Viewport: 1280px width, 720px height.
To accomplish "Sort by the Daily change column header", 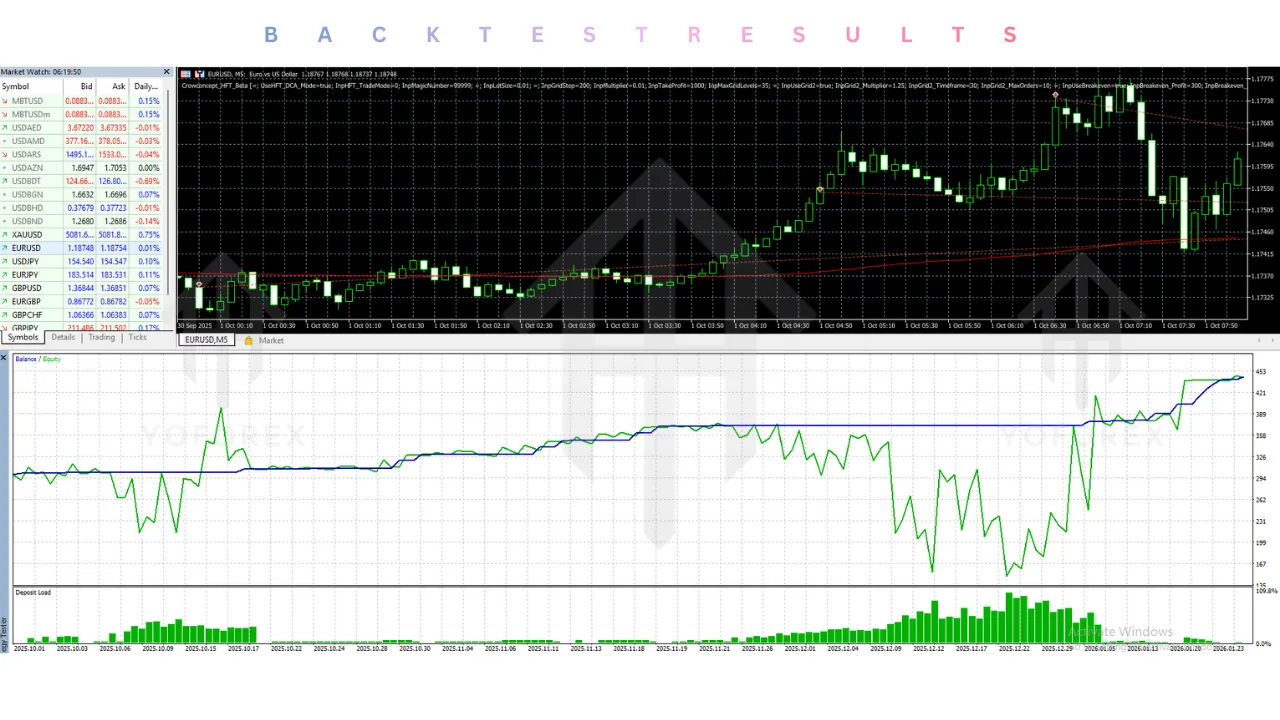I will click(x=146, y=86).
